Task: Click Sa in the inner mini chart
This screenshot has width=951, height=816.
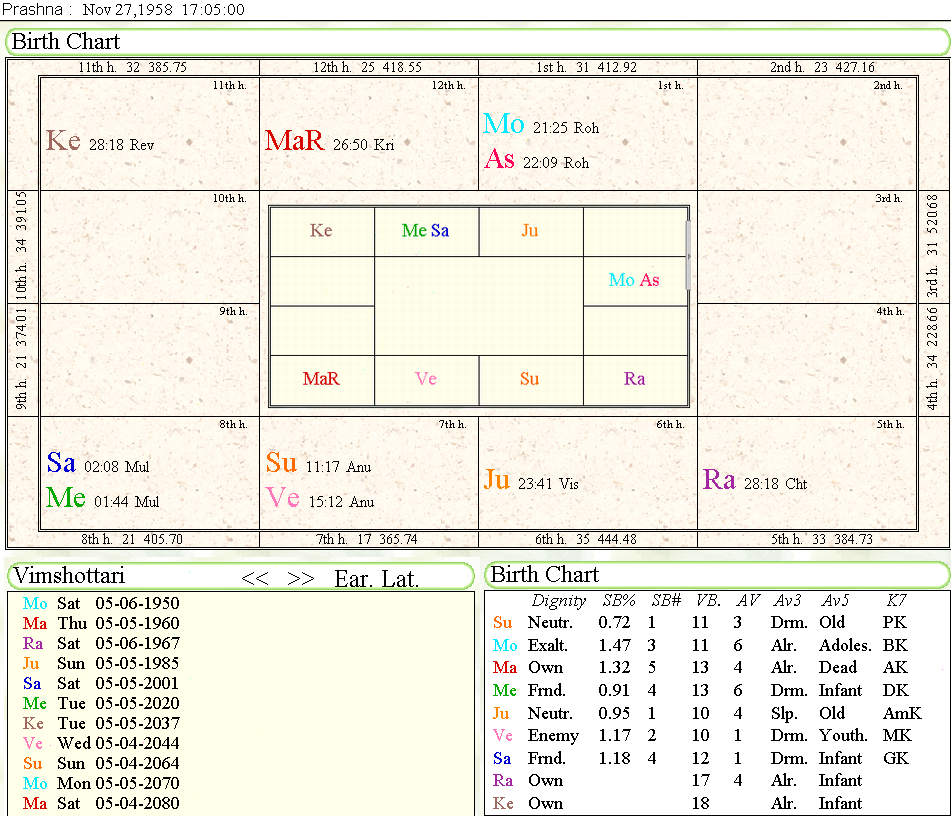Action: point(440,231)
